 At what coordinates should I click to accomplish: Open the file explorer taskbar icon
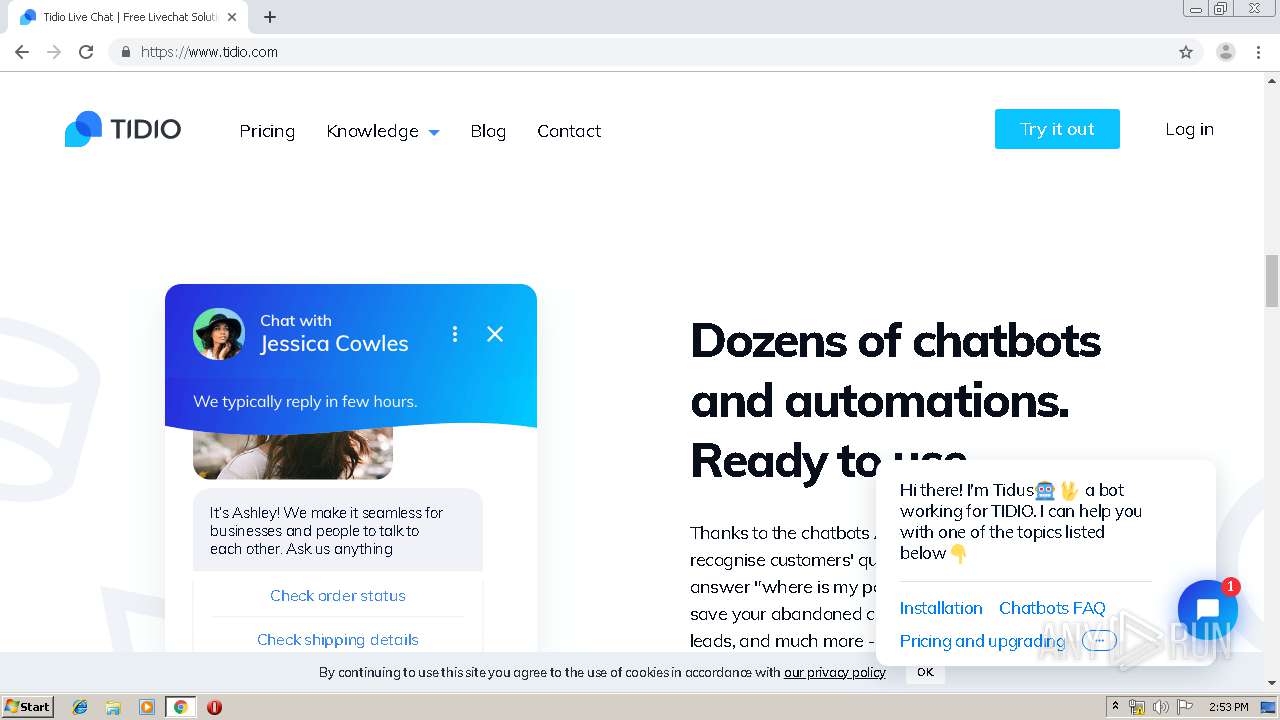pyautogui.click(x=113, y=707)
